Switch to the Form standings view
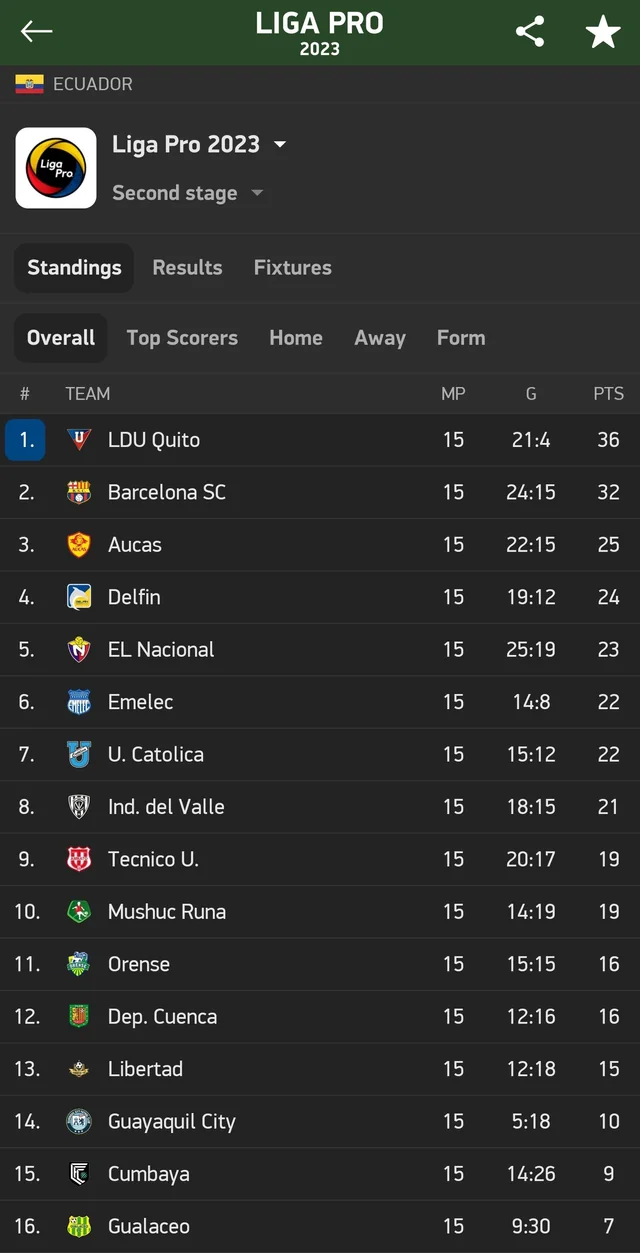Viewport: 640px width, 1253px height. (461, 337)
